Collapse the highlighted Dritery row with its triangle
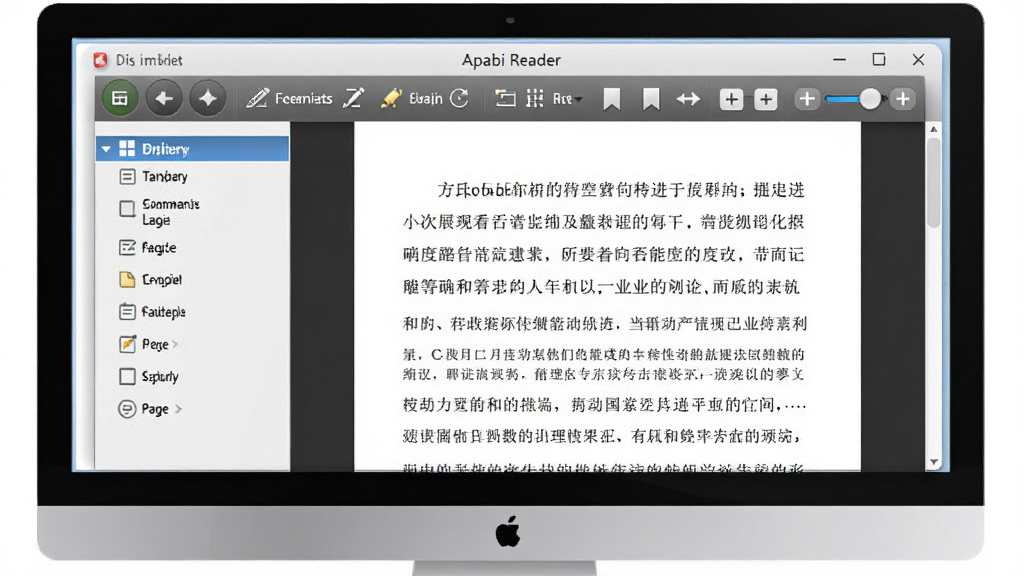 pos(106,149)
